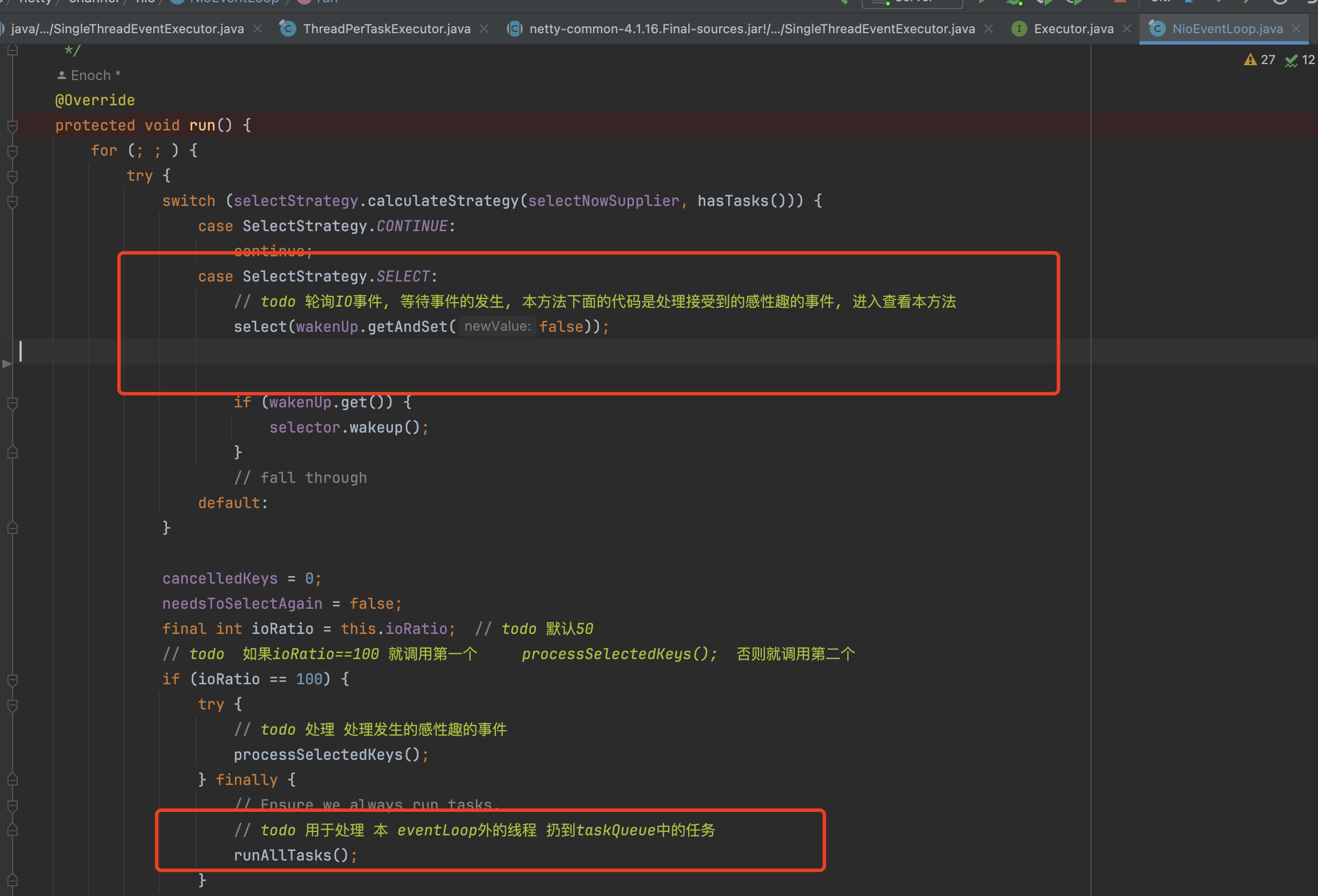The height and width of the screenshot is (896, 1318).
Task: Click calculateStrategy method call
Action: [443, 201]
